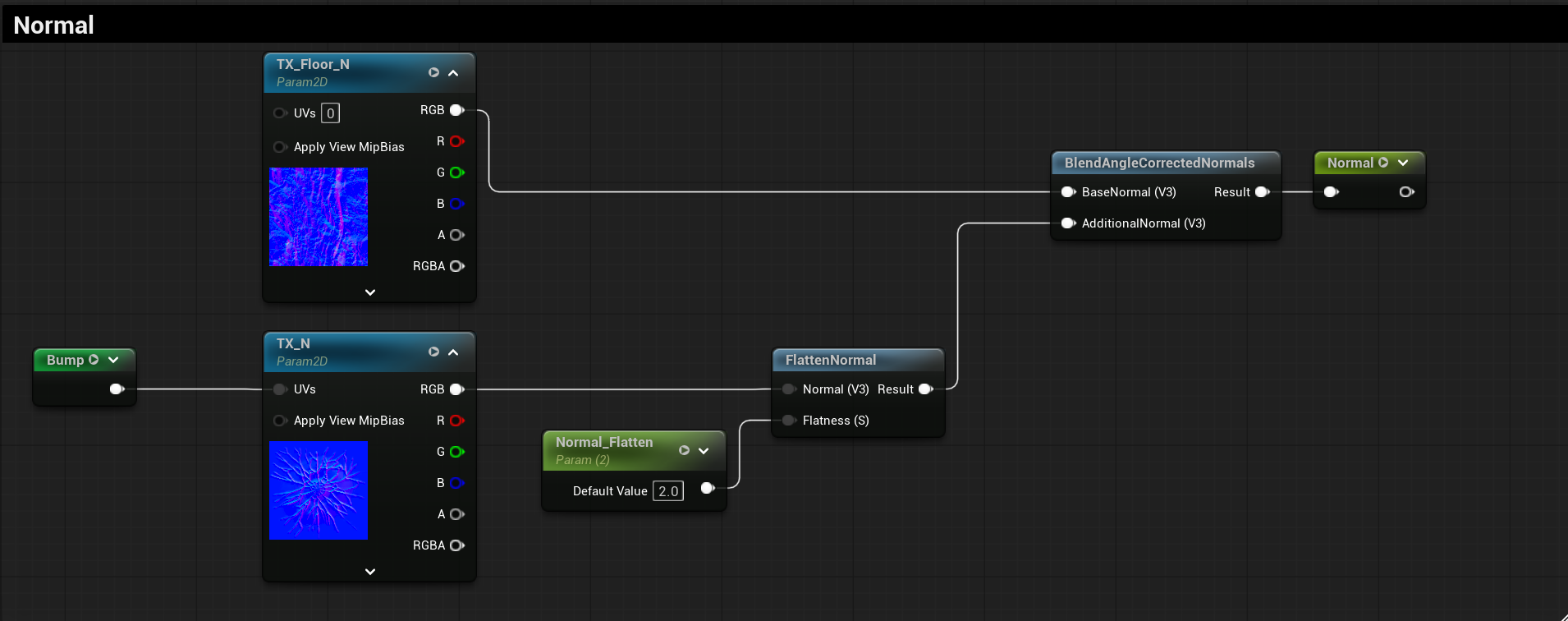
Task: Click the green G output pin of TX_N
Action: [x=457, y=452]
